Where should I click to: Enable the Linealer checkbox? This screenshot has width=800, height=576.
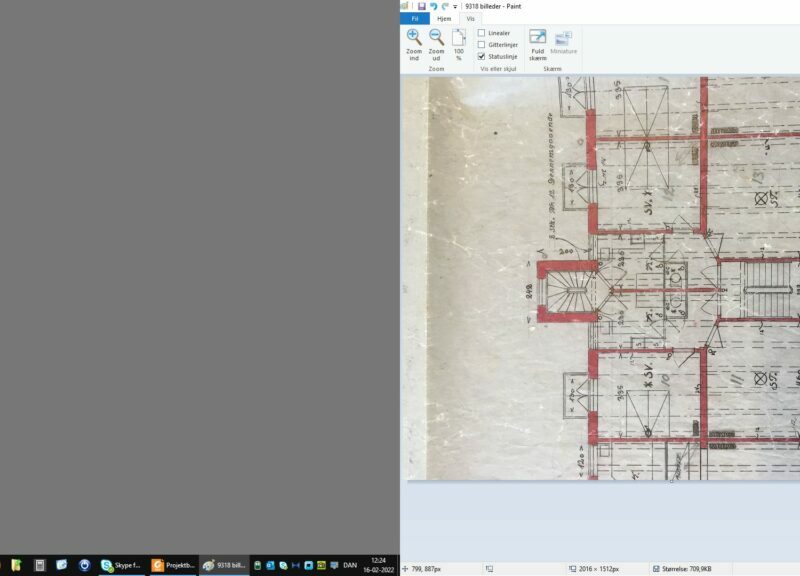tap(482, 33)
